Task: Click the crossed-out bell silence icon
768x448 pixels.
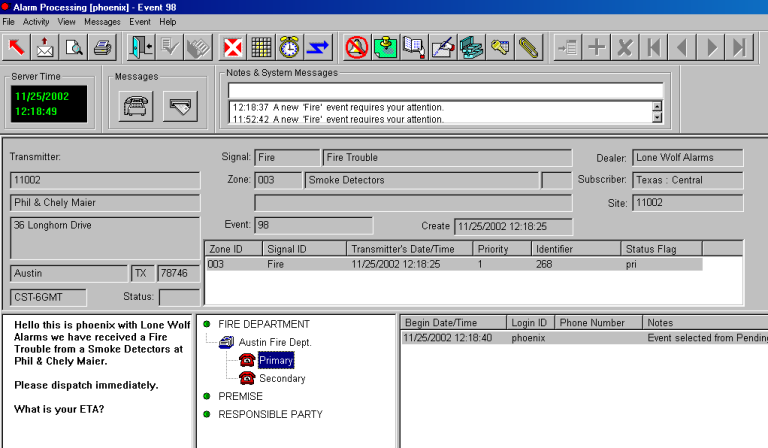Action: coord(357,46)
